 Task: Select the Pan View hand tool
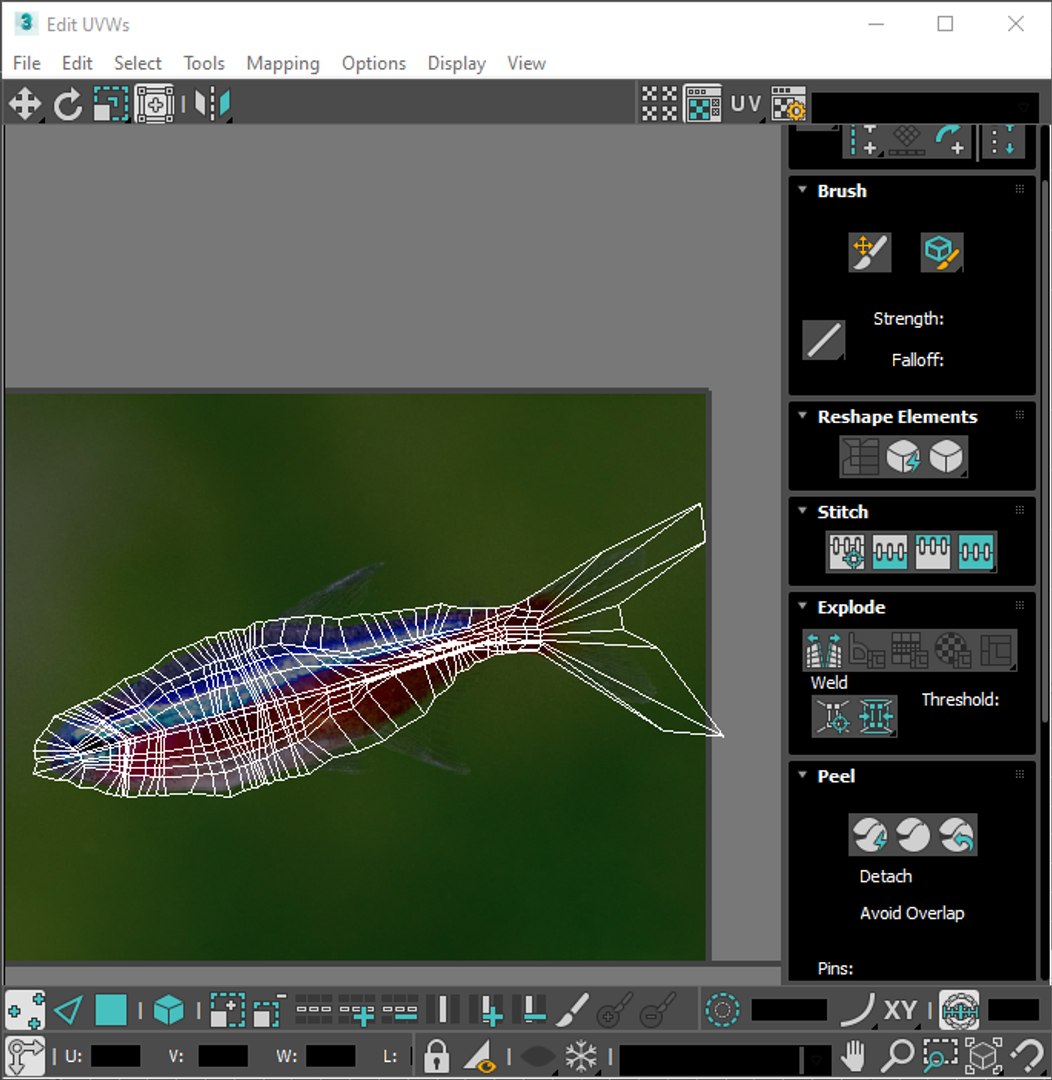point(853,1055)
